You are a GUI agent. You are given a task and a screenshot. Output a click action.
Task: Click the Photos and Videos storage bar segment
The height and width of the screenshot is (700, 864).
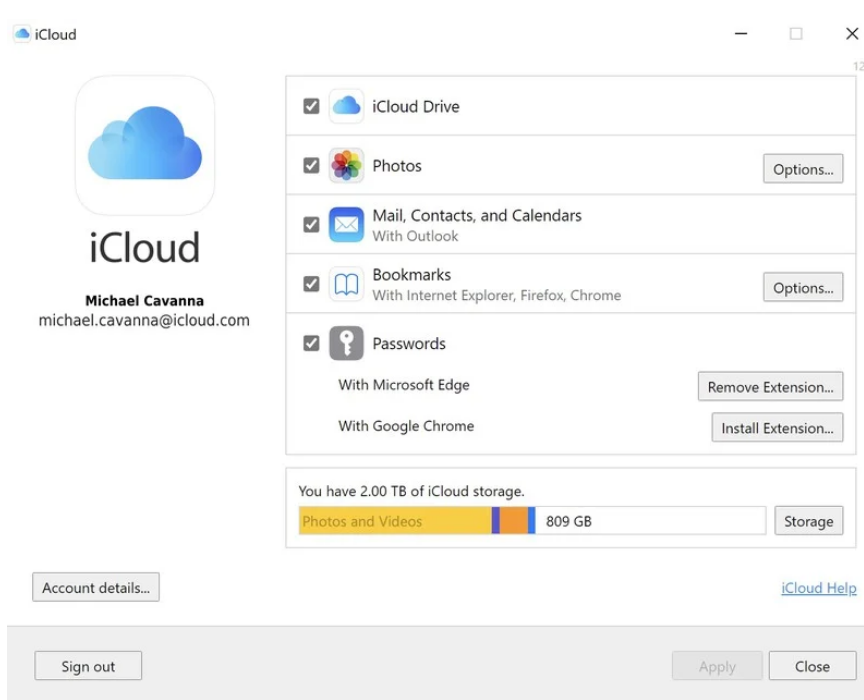coord(394,521)
